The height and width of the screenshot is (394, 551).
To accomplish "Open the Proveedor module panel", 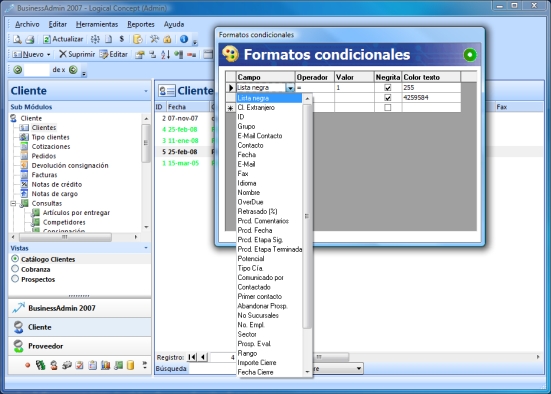I will tap(80, 346).
